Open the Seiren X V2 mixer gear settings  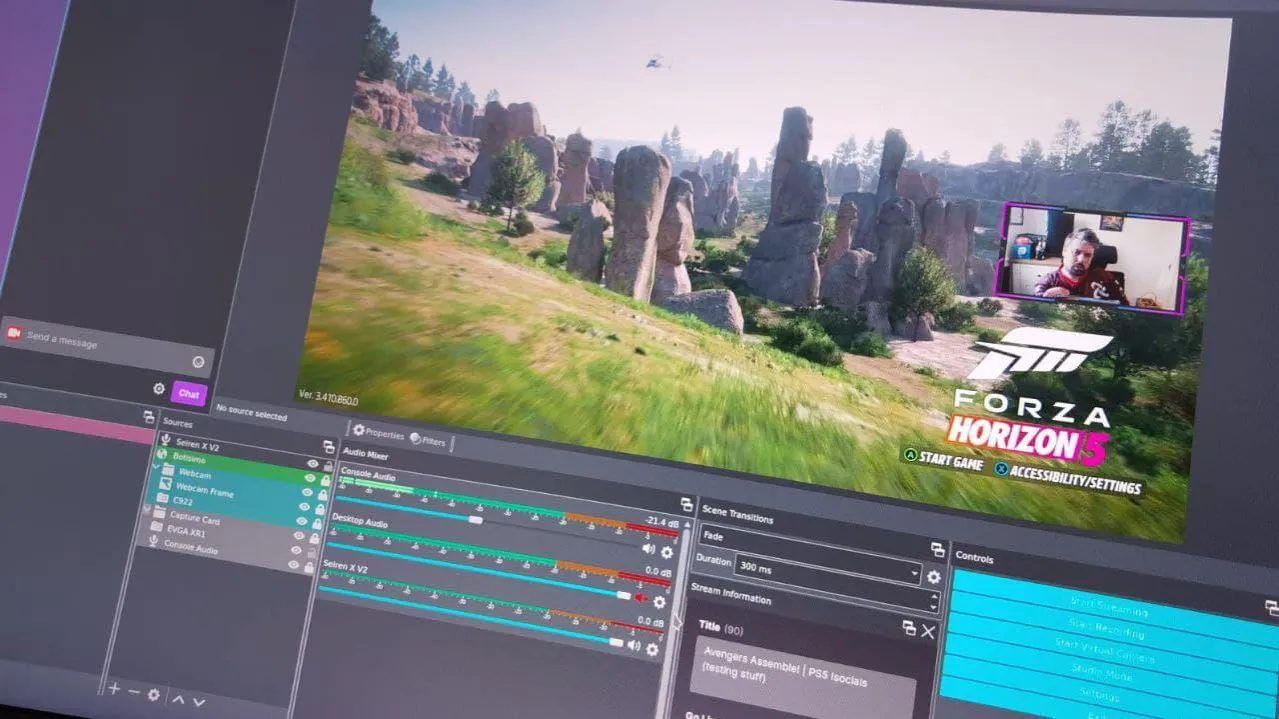click(x=652, y=648)
